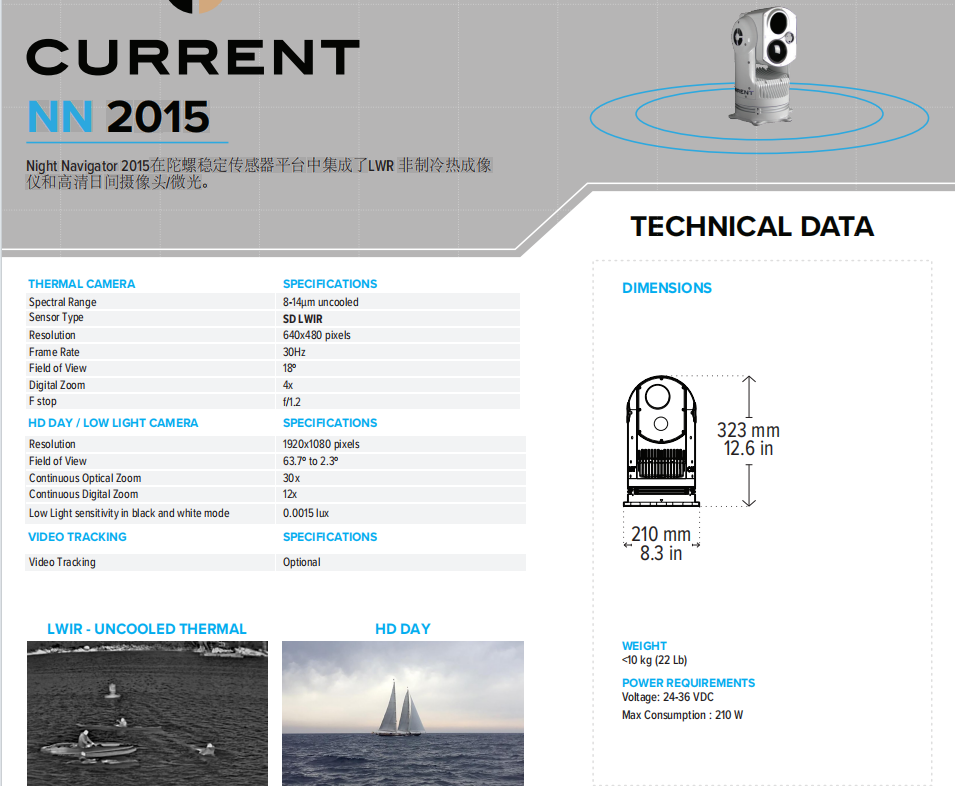Click the '30x' optical zoom value
The height and width of the screenshot is (786, 955).
point(291,478)
